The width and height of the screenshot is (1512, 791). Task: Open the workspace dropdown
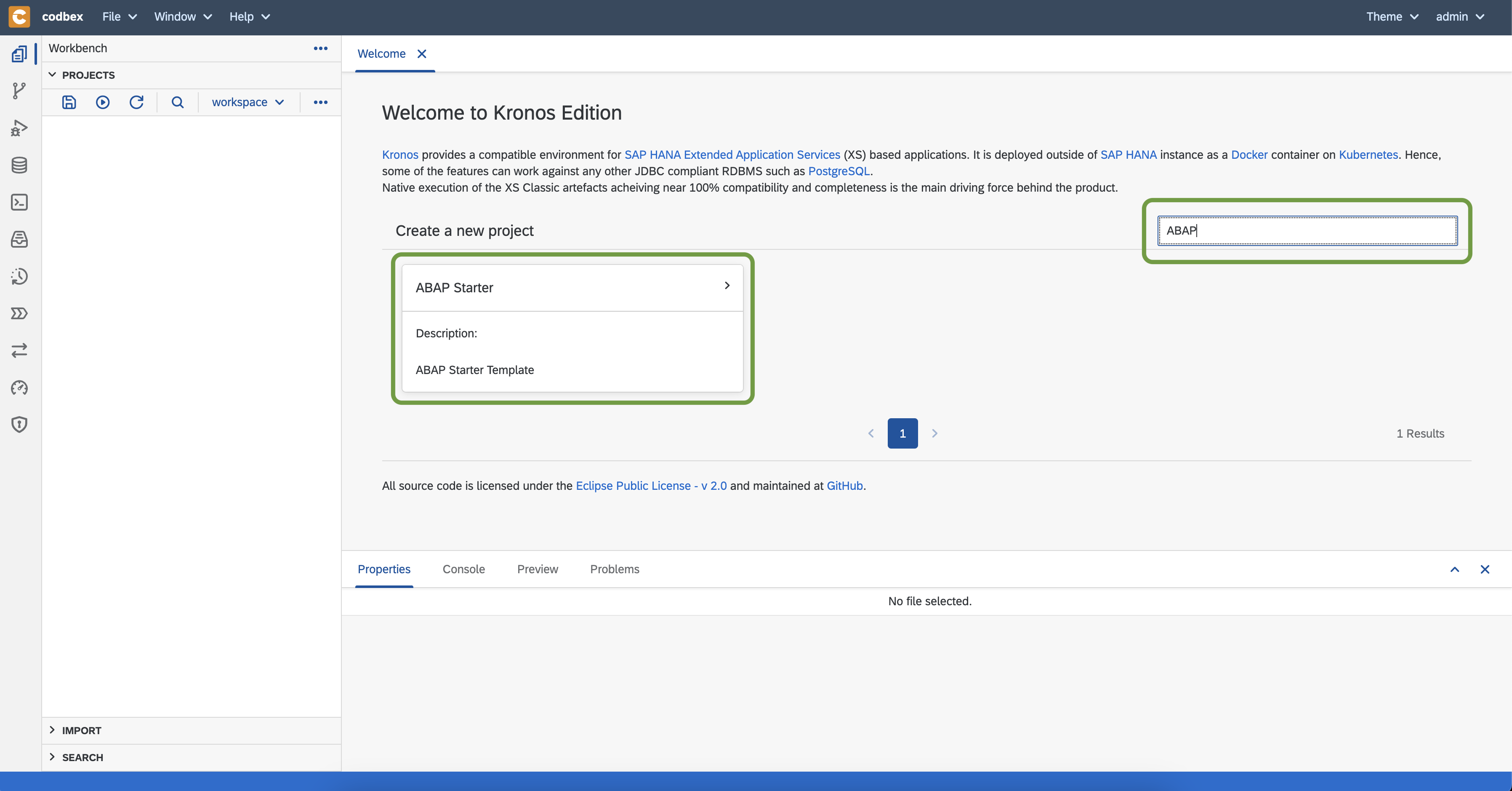click(x=248, y=102)
